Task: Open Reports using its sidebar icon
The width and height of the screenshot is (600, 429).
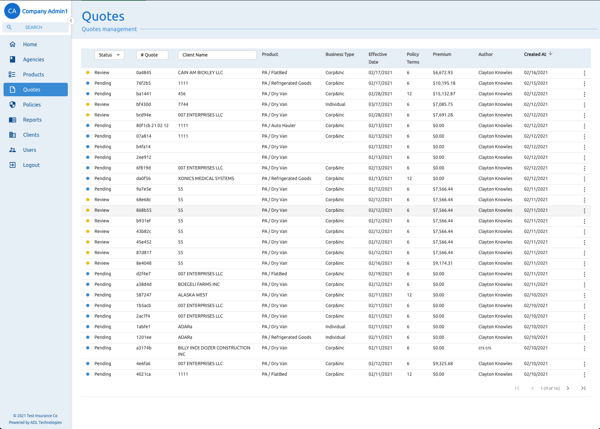Action: [x=13, y=120]
